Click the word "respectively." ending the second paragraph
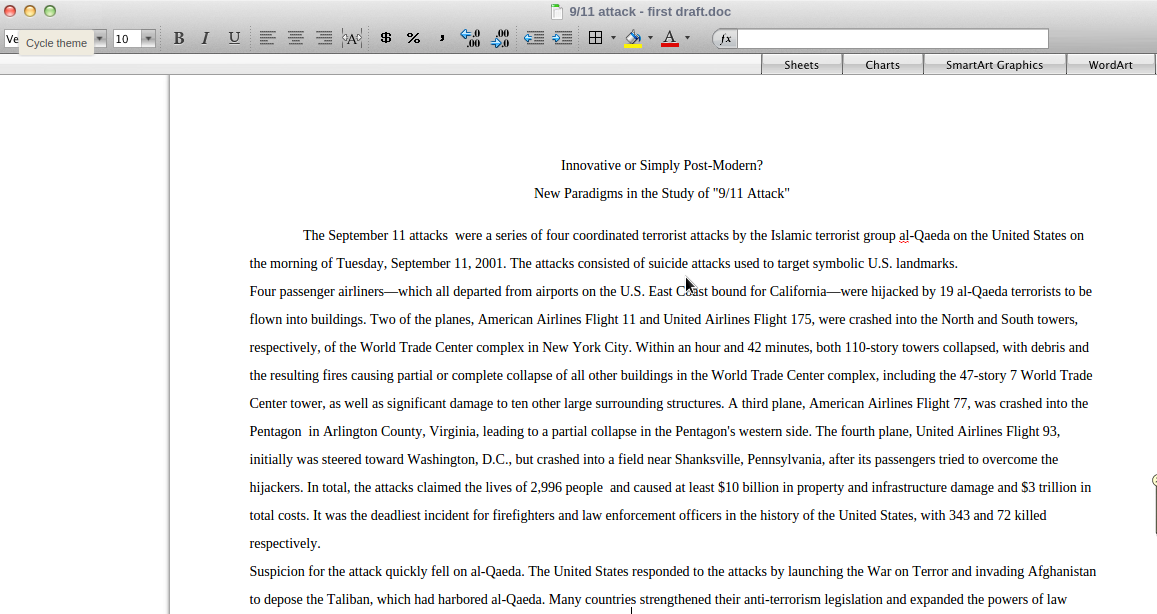This screenshot has height=614, width=1157. click(x=285, y=544)
